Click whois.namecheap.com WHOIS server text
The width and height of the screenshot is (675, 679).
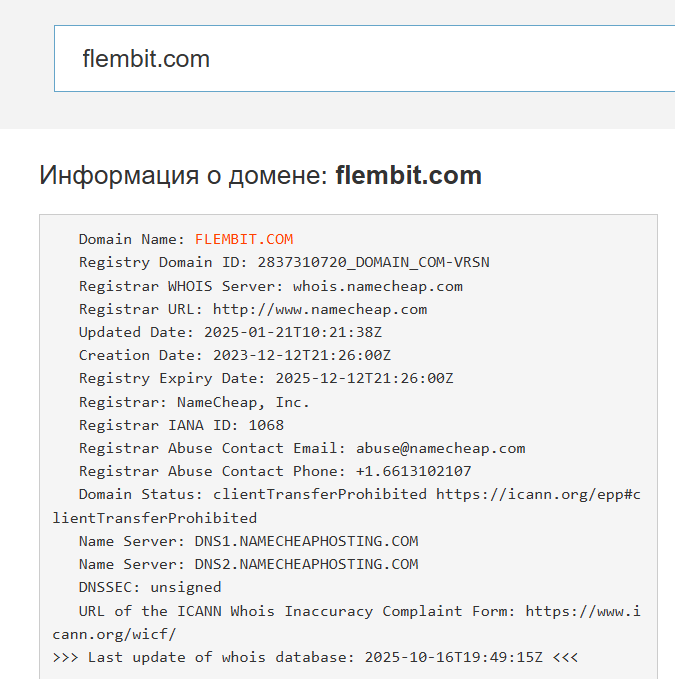[x=377, y=286]
